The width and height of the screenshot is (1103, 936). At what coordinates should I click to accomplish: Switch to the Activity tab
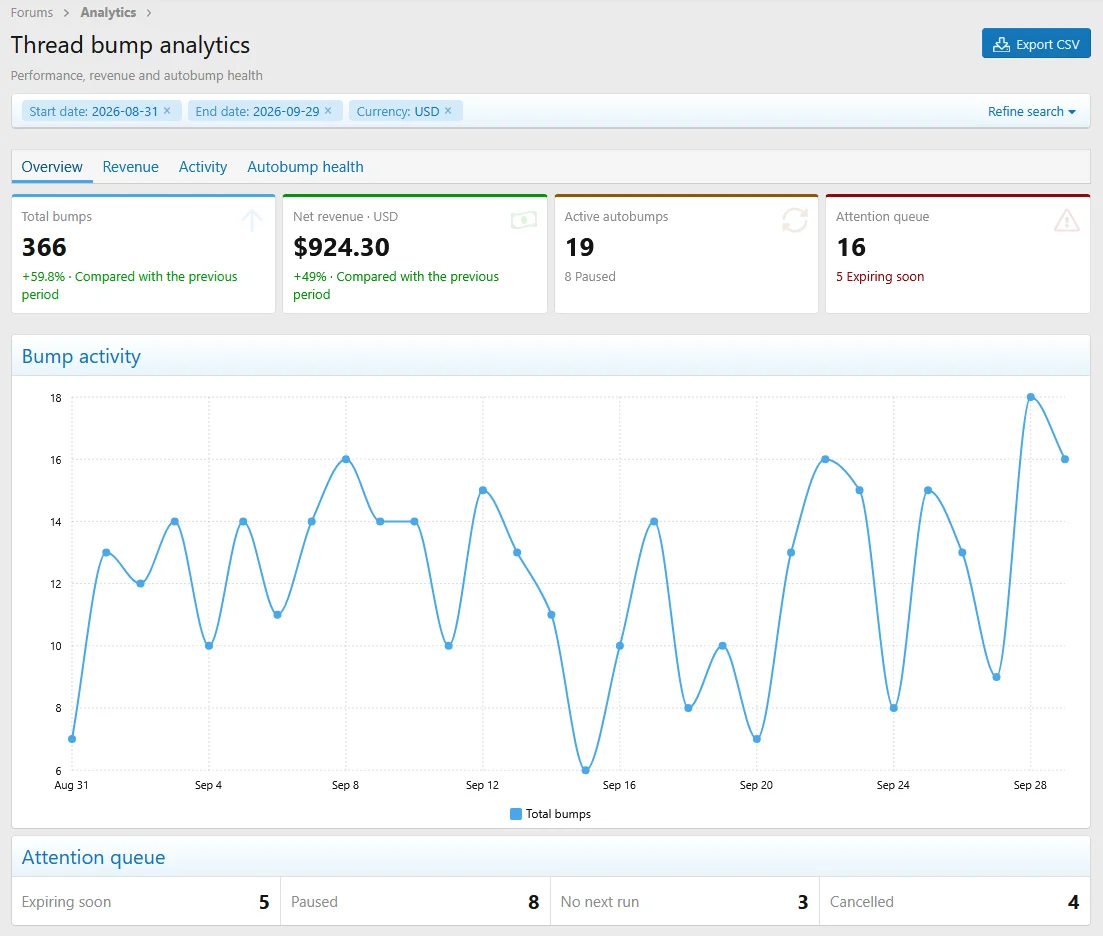click(x=203, y=167)
